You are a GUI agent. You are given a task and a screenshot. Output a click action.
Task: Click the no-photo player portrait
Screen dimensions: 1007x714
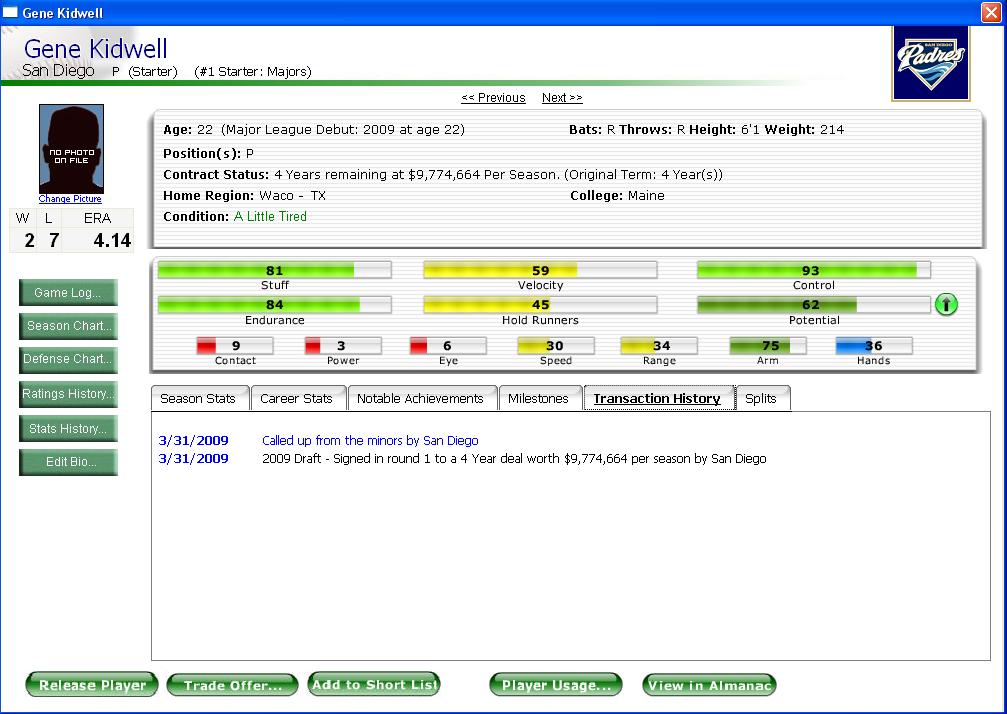pyautogui.click(x=71, y=148)
